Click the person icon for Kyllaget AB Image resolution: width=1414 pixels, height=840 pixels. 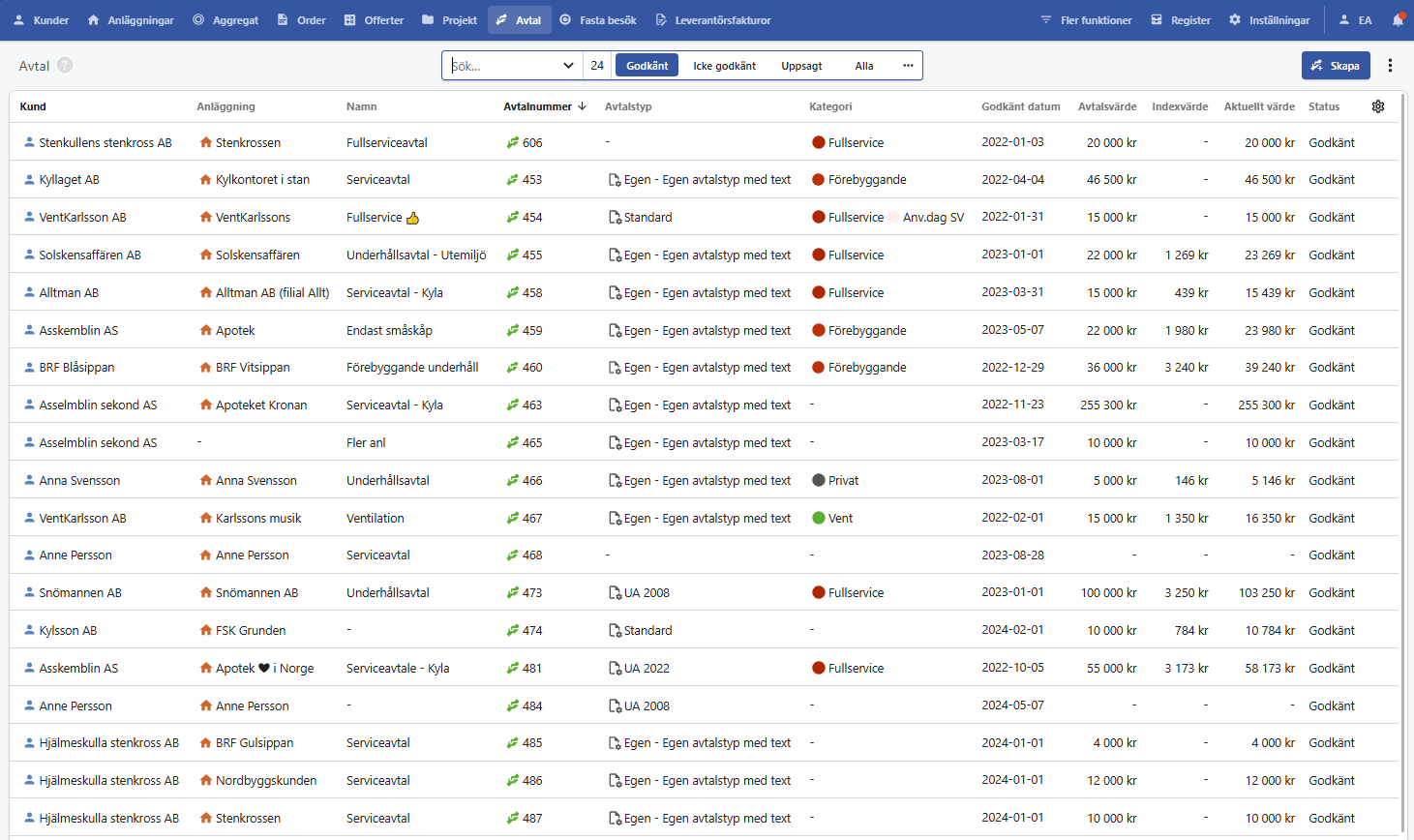pyautogui.click(x=29, y=180)
